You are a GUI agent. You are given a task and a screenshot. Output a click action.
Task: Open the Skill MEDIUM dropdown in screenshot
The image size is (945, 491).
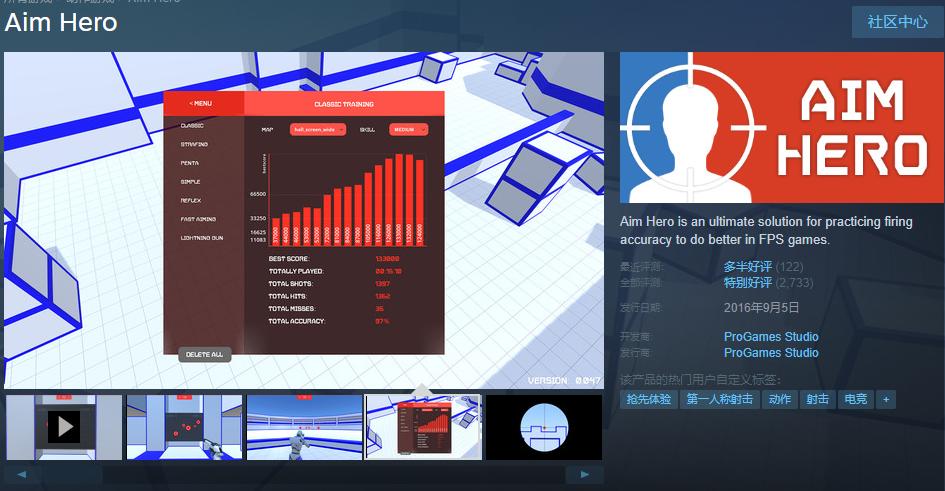(408, 129)
